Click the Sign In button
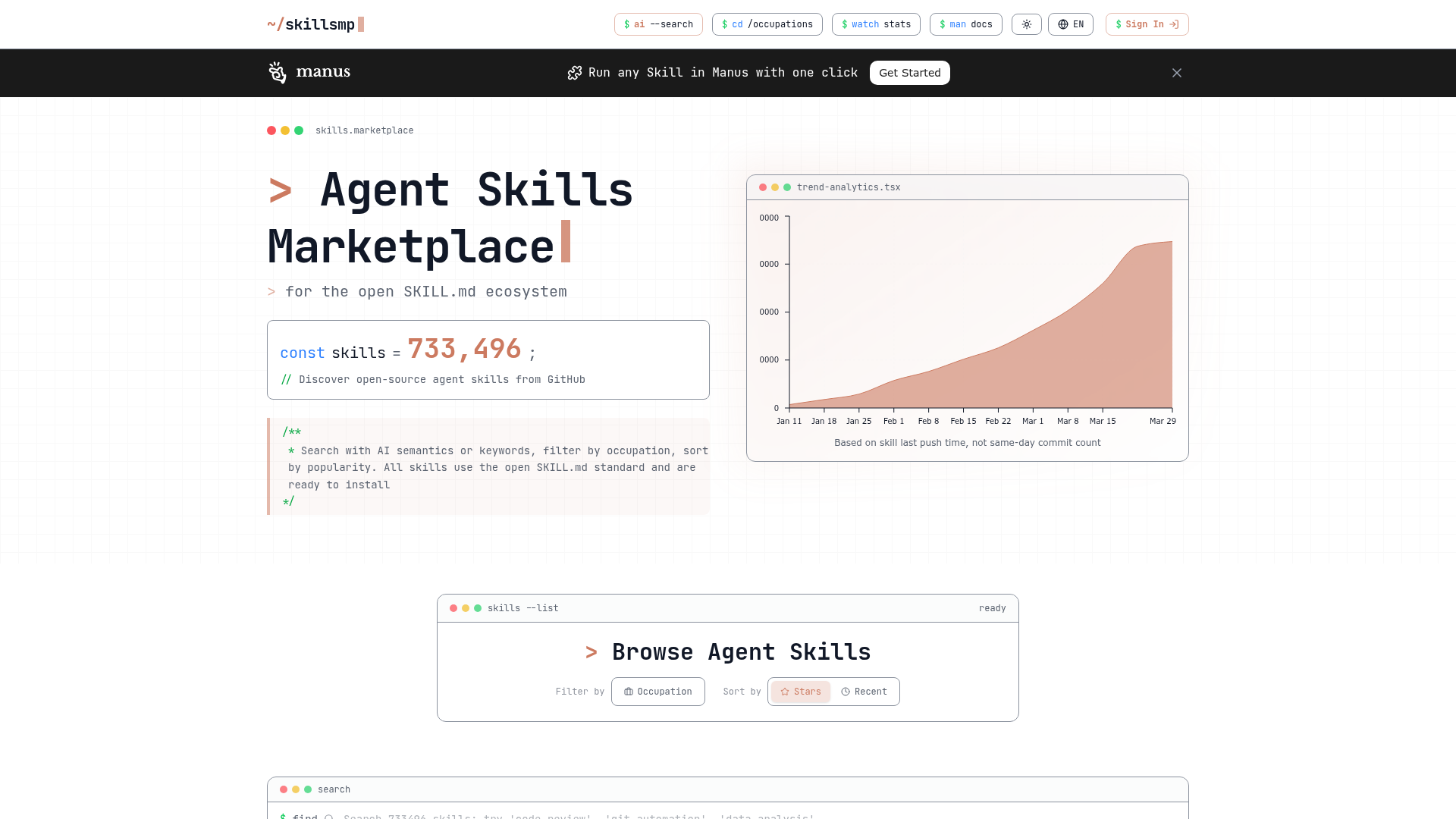Viewport: 1456px width, 819px height. pyautogui.click(x=1147, y=24)
